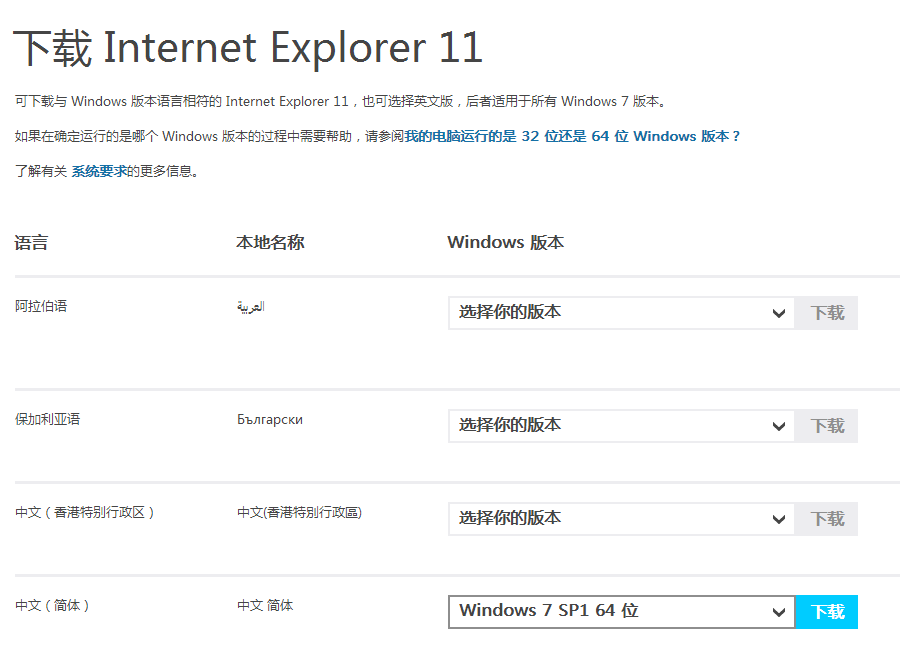
Task: Select the 保加利亚语 language label
Action: pyautogui.click(x=47, y=419)
